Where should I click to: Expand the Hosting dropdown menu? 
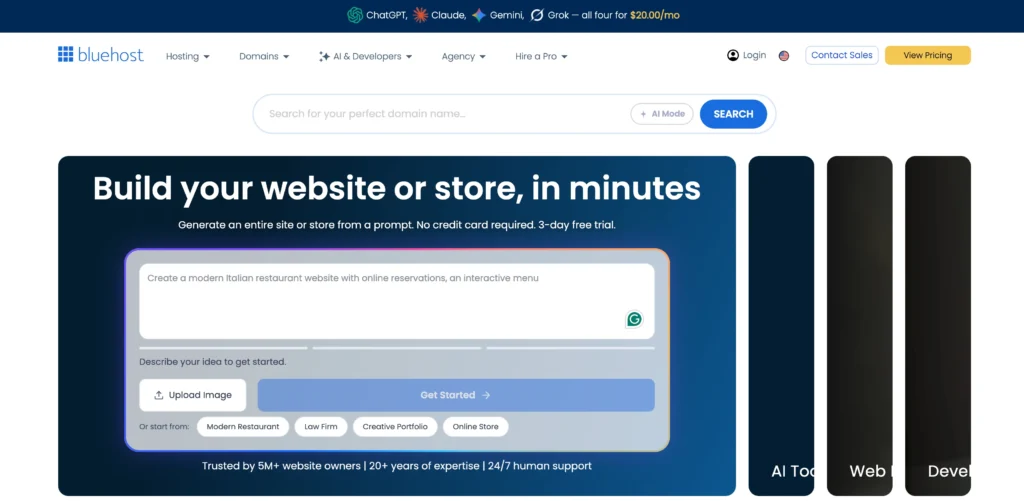[187, 57]
